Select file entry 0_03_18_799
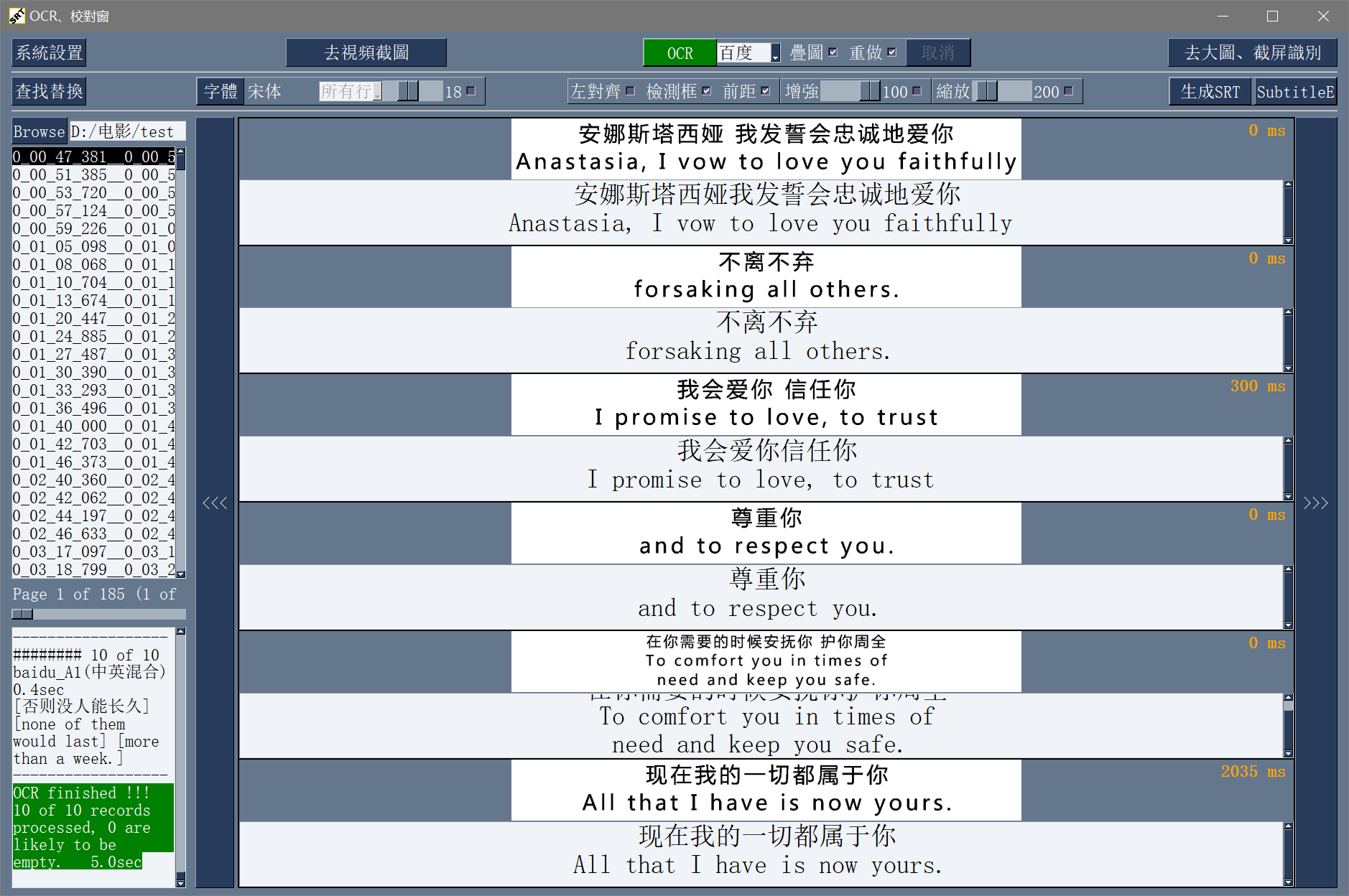The width and height of the screenshot is (1349, 896). click(x=94, y=569)
